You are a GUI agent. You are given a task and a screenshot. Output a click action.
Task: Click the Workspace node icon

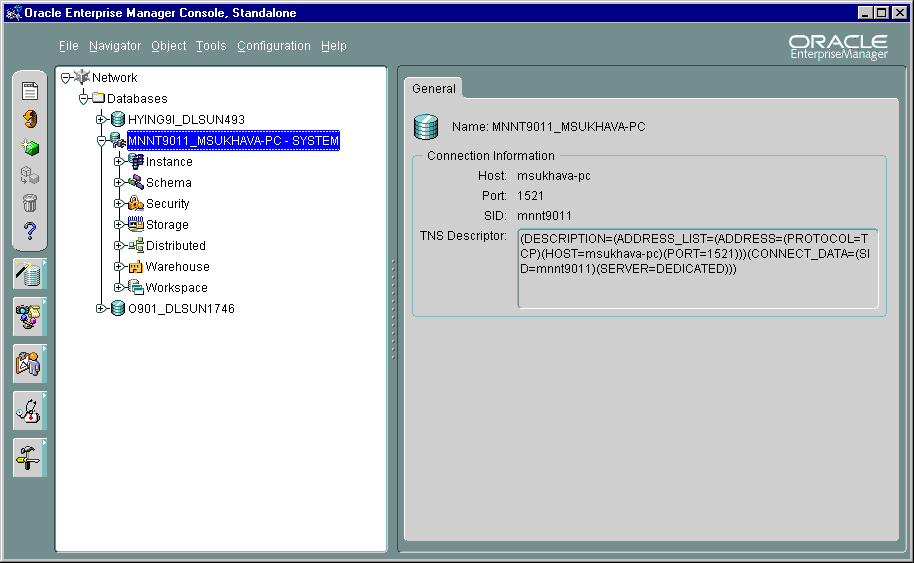tap(136, 287)
